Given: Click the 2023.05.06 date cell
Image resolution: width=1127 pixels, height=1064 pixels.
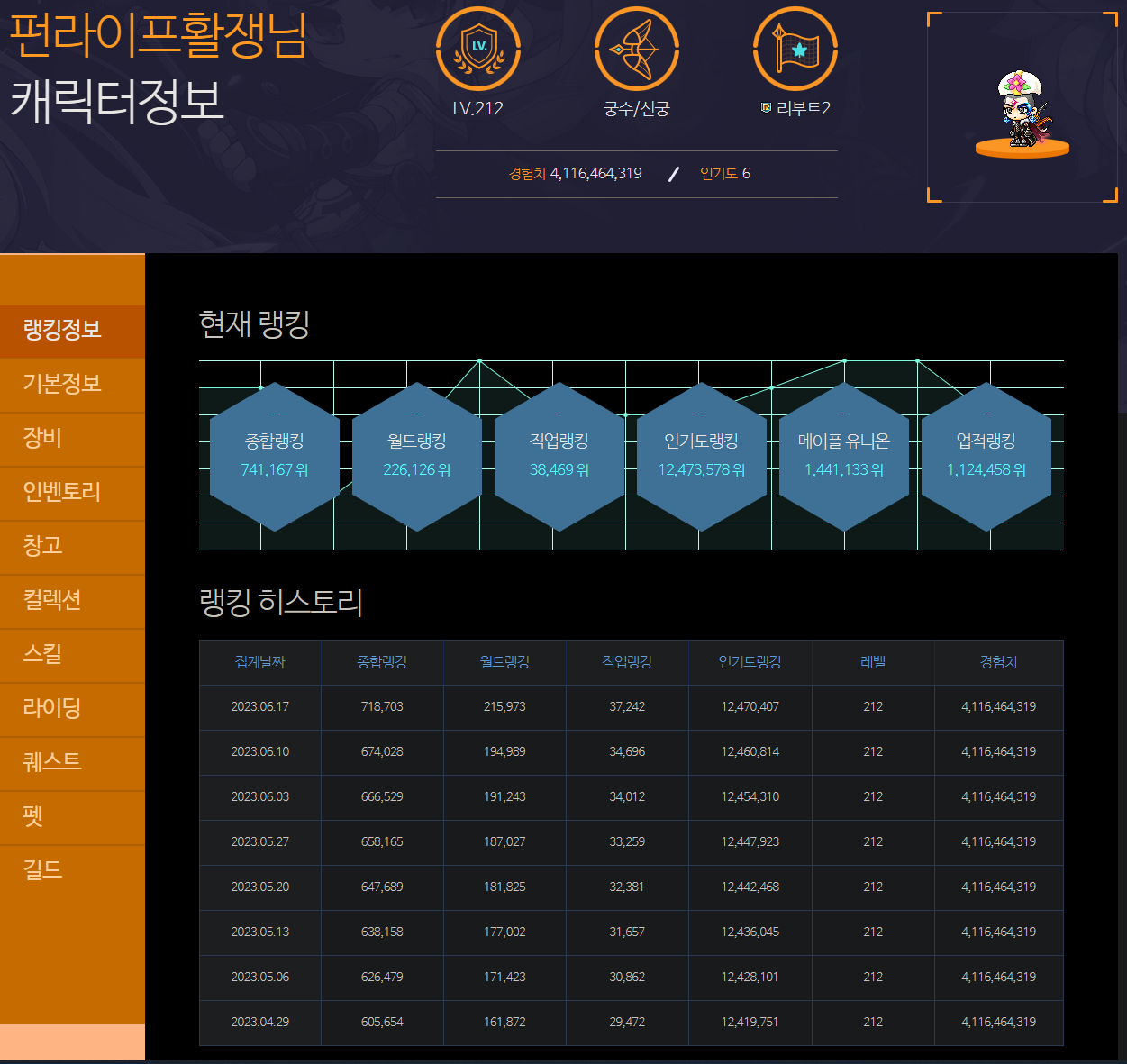Looking at the screenshot, I should [260, 978].
